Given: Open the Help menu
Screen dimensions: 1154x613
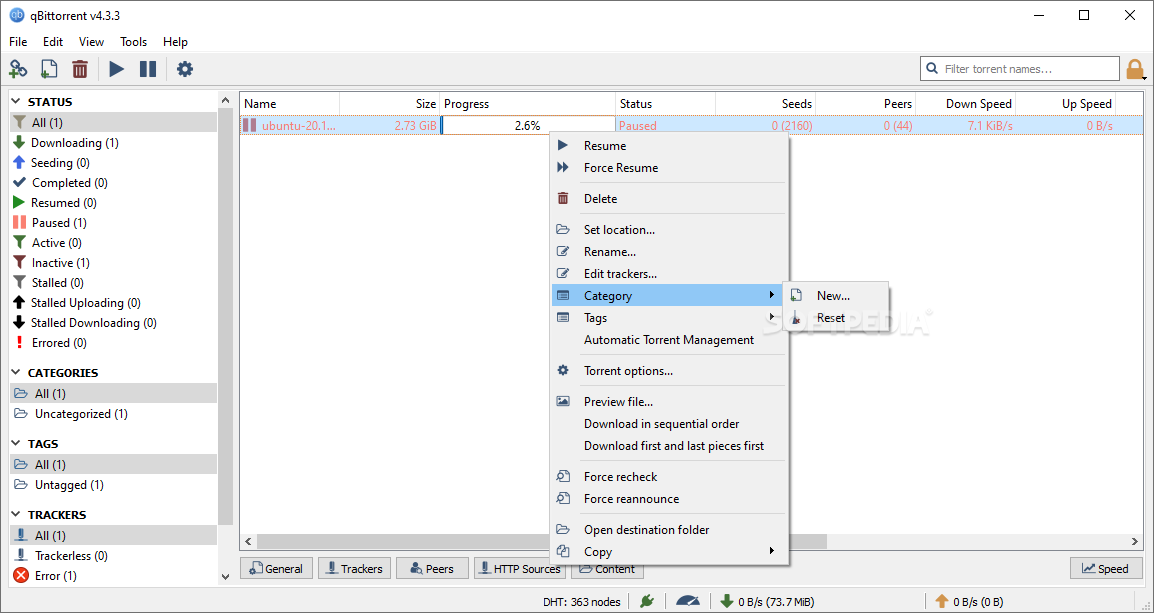Looking at the screenshot, I should pyautogui.click(x=175, y=42).
